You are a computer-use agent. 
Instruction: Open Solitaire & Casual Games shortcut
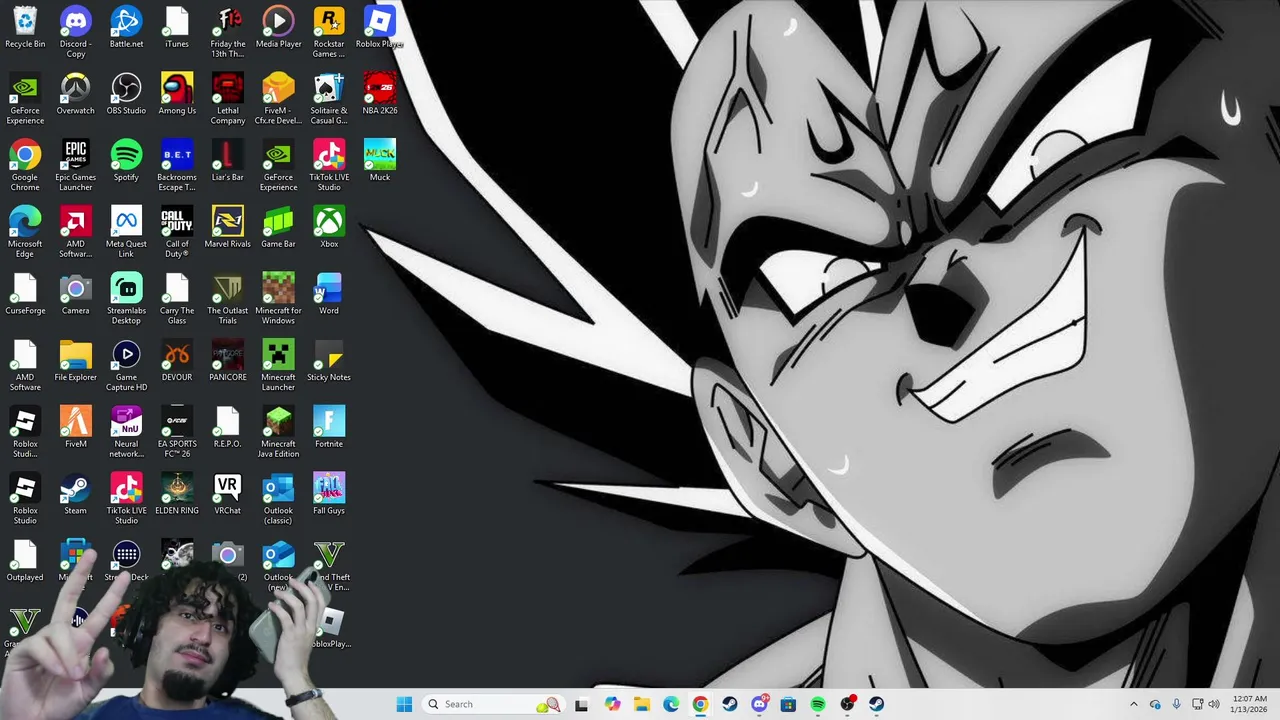329,99
